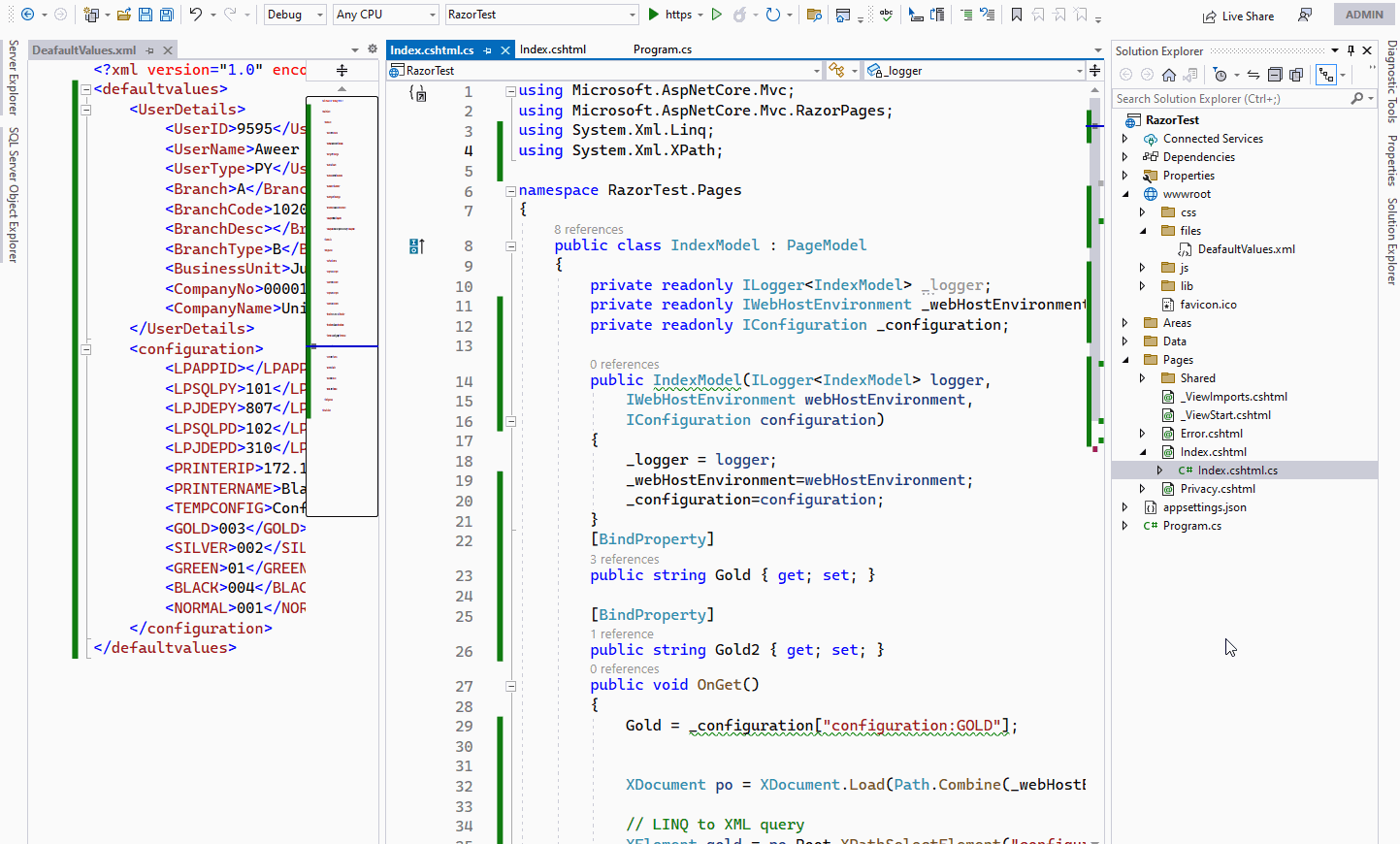Click the Feedback person icon
Screen dimensions: 1400x844
point(1305,16)
